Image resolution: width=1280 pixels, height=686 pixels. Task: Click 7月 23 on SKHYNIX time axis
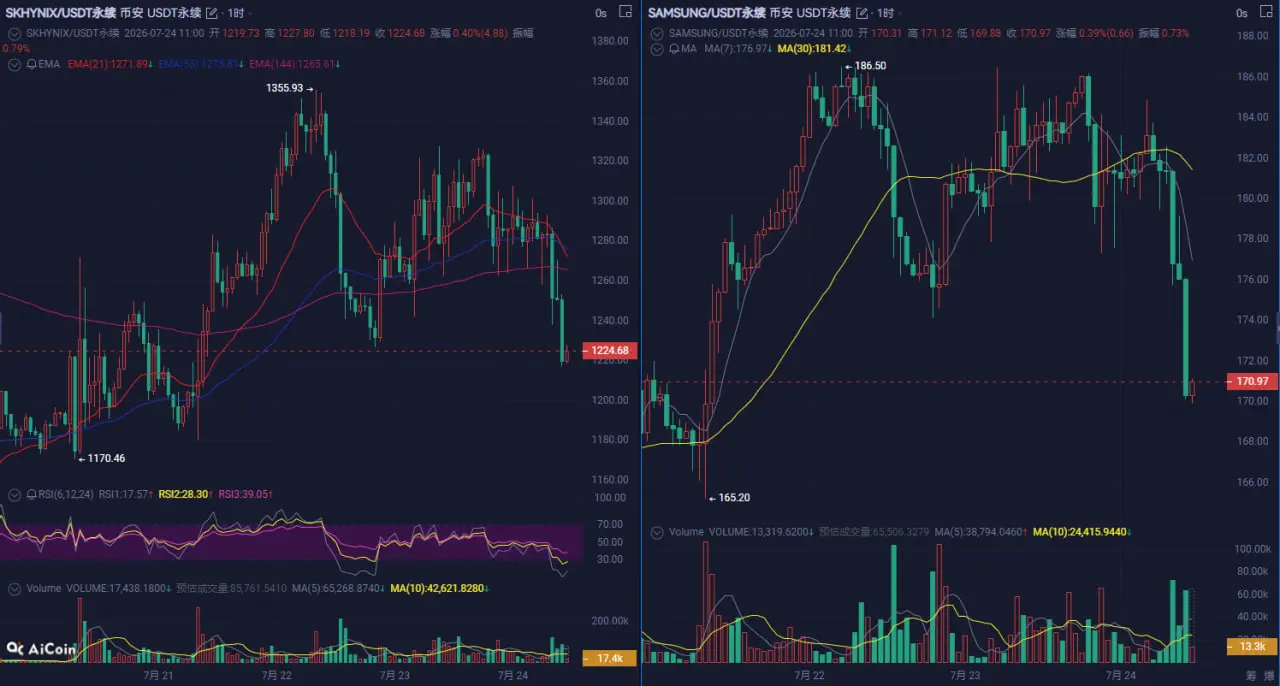point(394,675)
